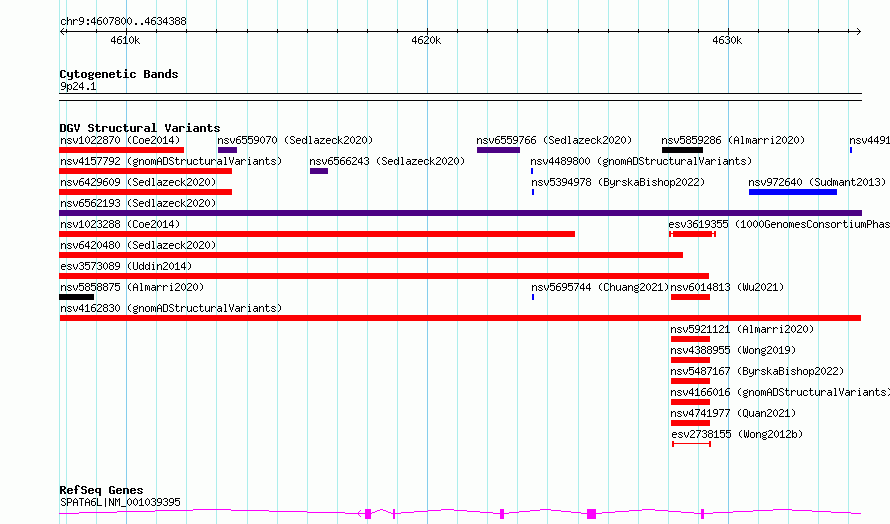
Task: Open nsv5921121 (Almarri2020) variant label
Action: [x=742, y=329]
